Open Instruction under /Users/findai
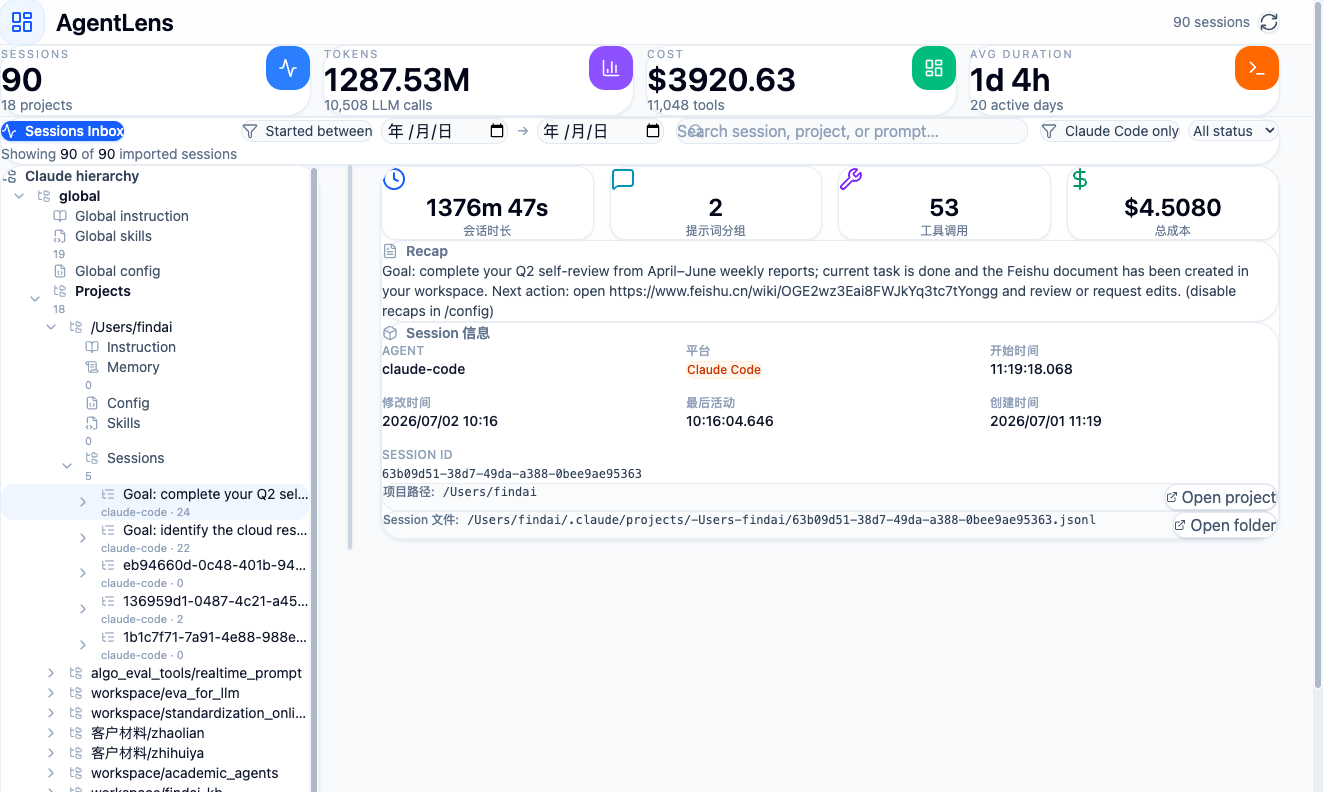 [141, 347]
